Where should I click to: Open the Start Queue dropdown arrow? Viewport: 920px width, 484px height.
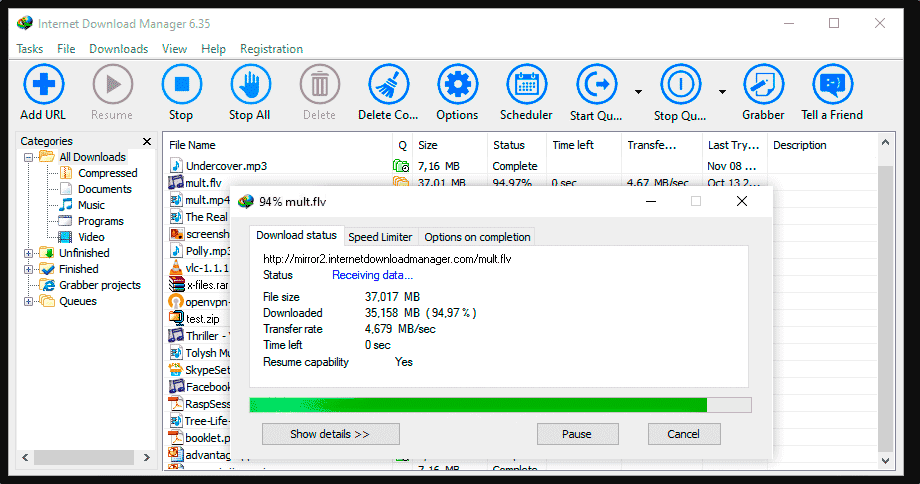pos(638,92)
